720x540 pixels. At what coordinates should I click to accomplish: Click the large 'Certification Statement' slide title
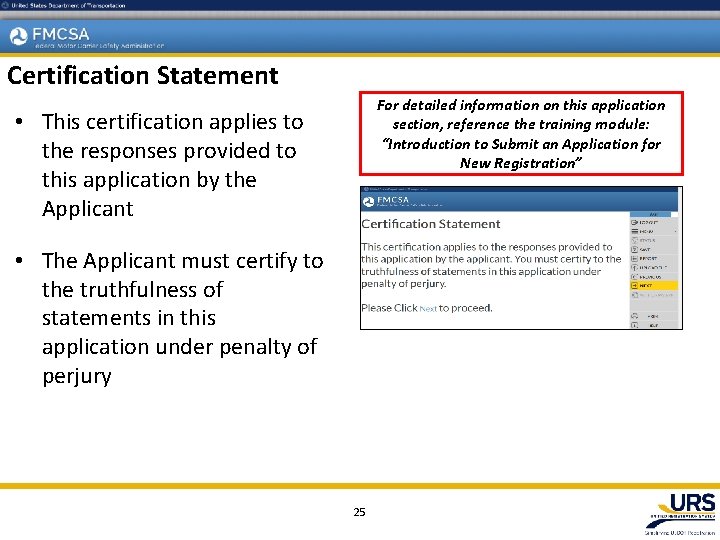point(143,75)
